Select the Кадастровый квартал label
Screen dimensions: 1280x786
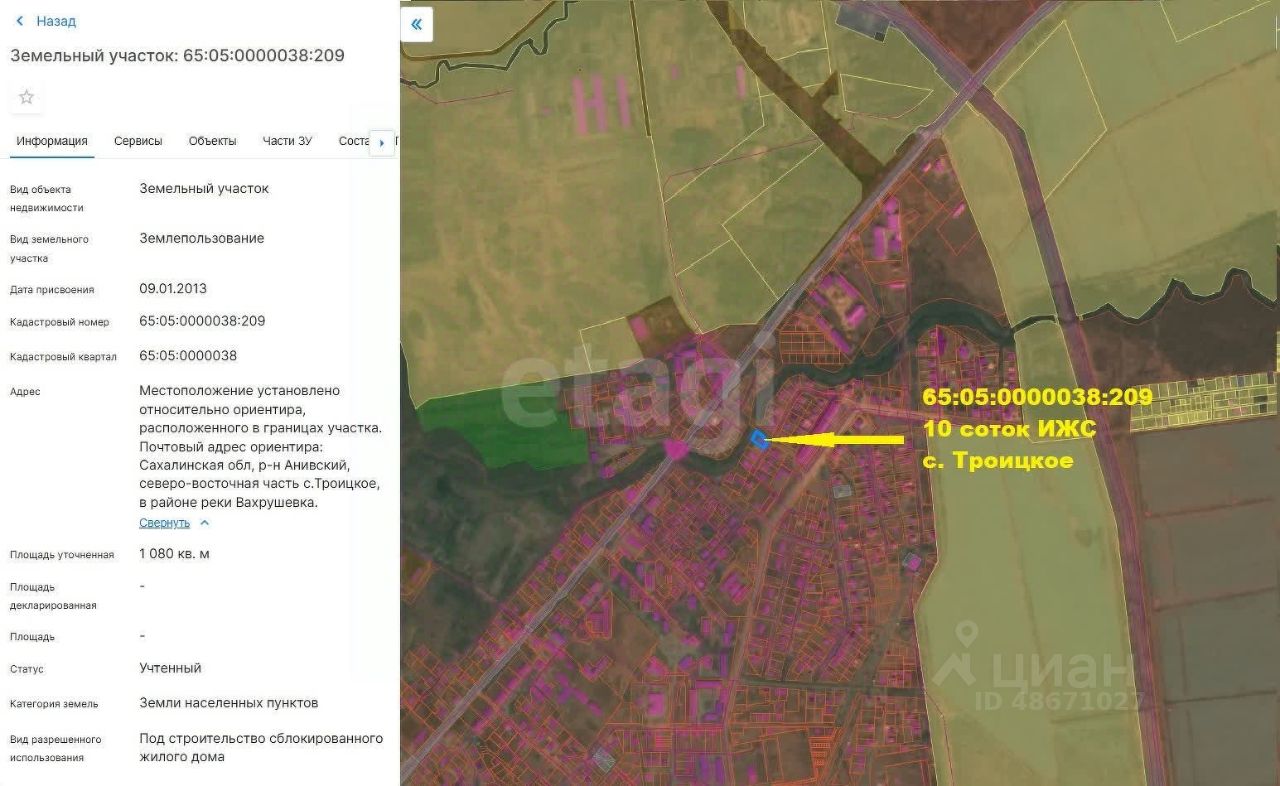63,357
